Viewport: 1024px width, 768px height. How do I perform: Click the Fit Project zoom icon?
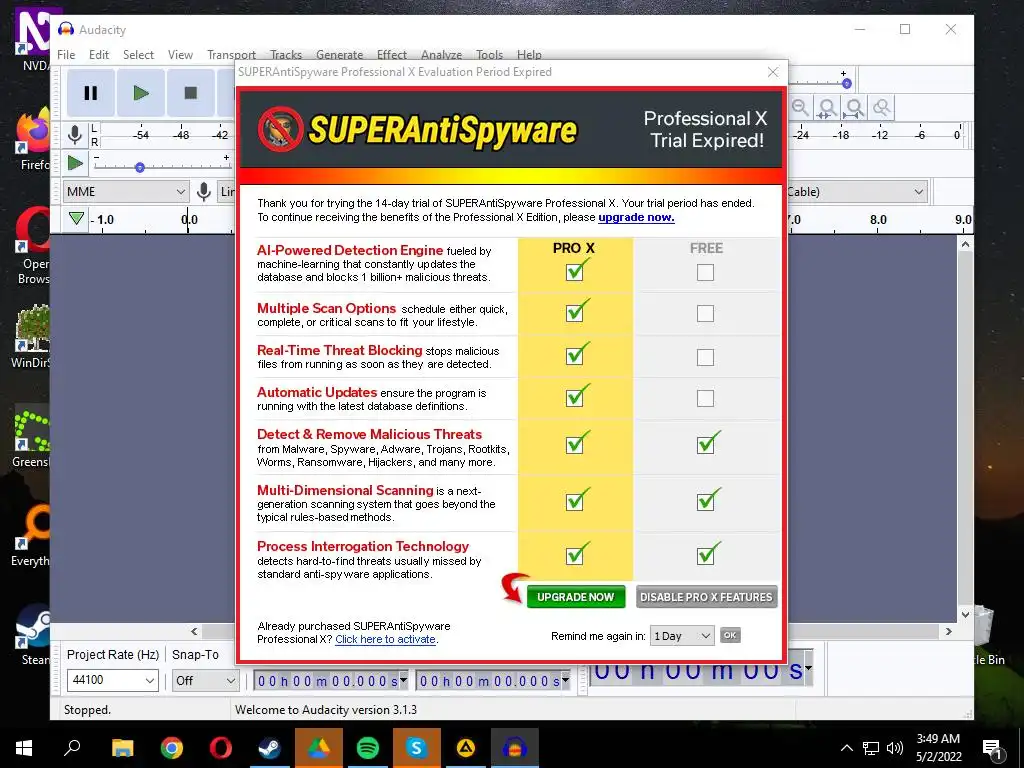point(854,107)
